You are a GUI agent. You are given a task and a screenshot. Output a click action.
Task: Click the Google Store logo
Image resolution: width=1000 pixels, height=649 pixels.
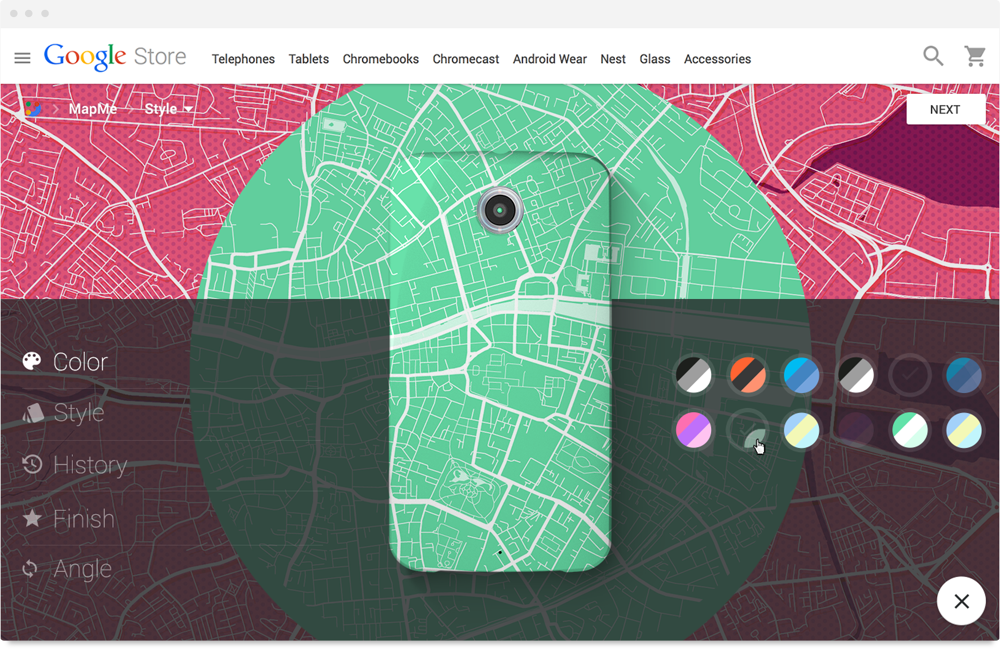[x=115, y=57]
